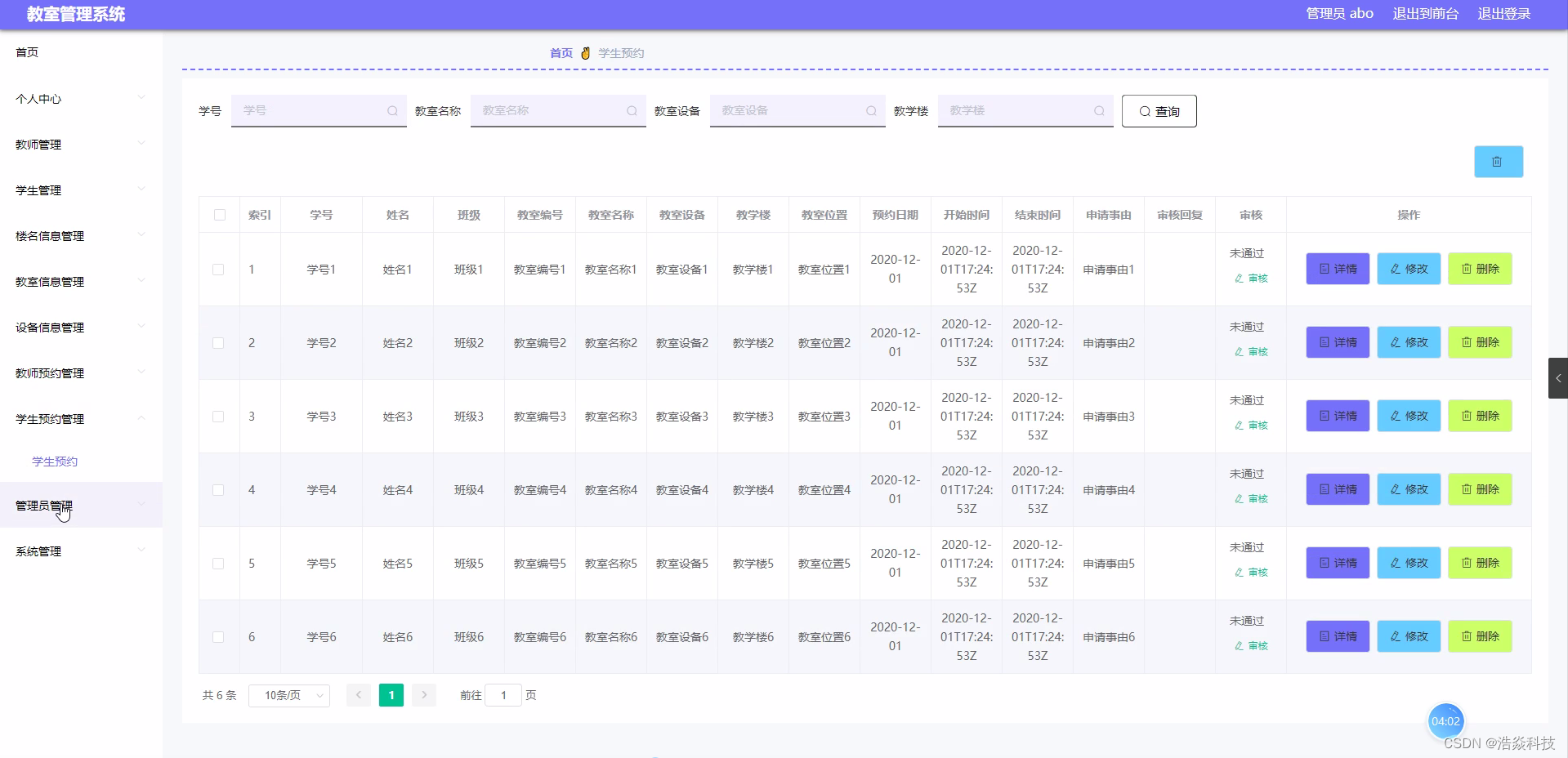The height and width of the screenshot is (758, 1568).
Task: Click the collapse arrow on the right screen edge
Action: point(1559,377)
